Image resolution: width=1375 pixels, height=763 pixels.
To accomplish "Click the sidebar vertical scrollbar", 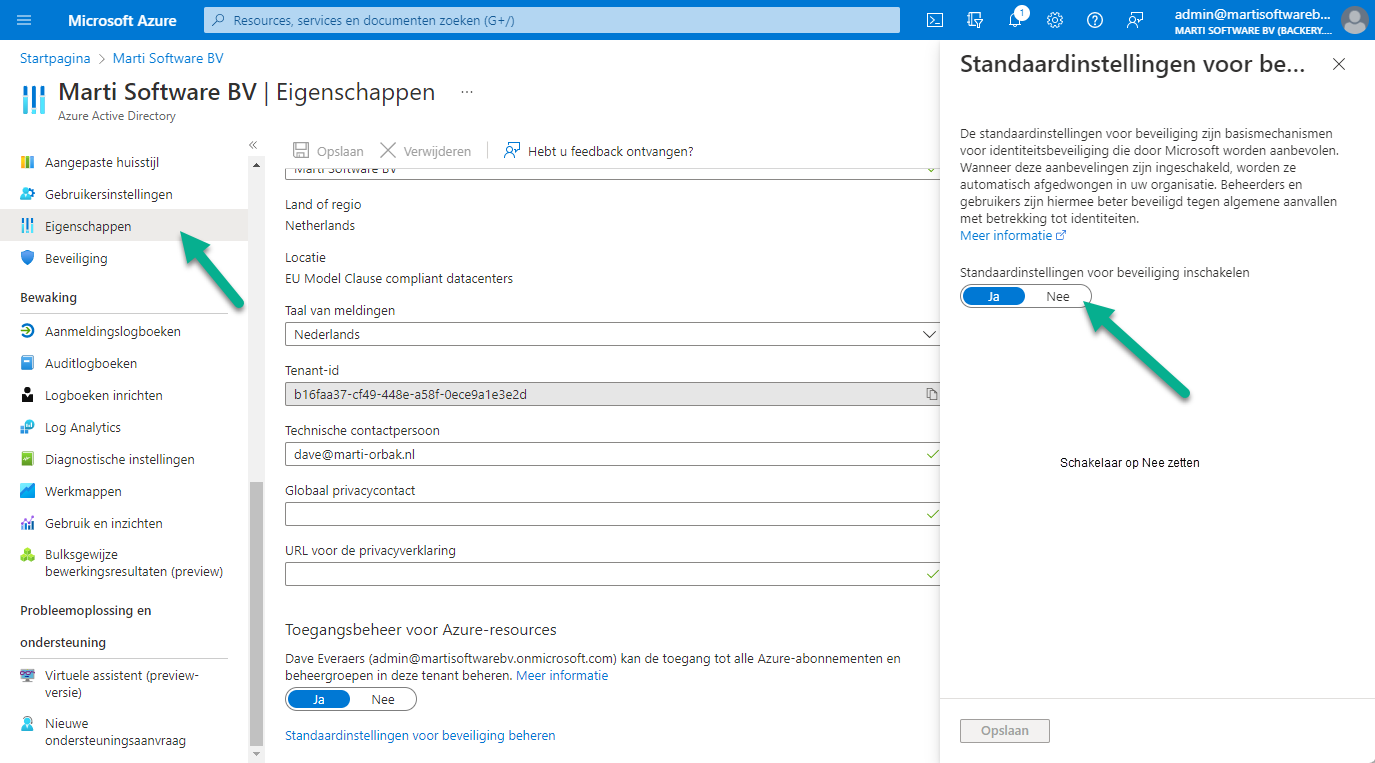I will click(256, 615).
